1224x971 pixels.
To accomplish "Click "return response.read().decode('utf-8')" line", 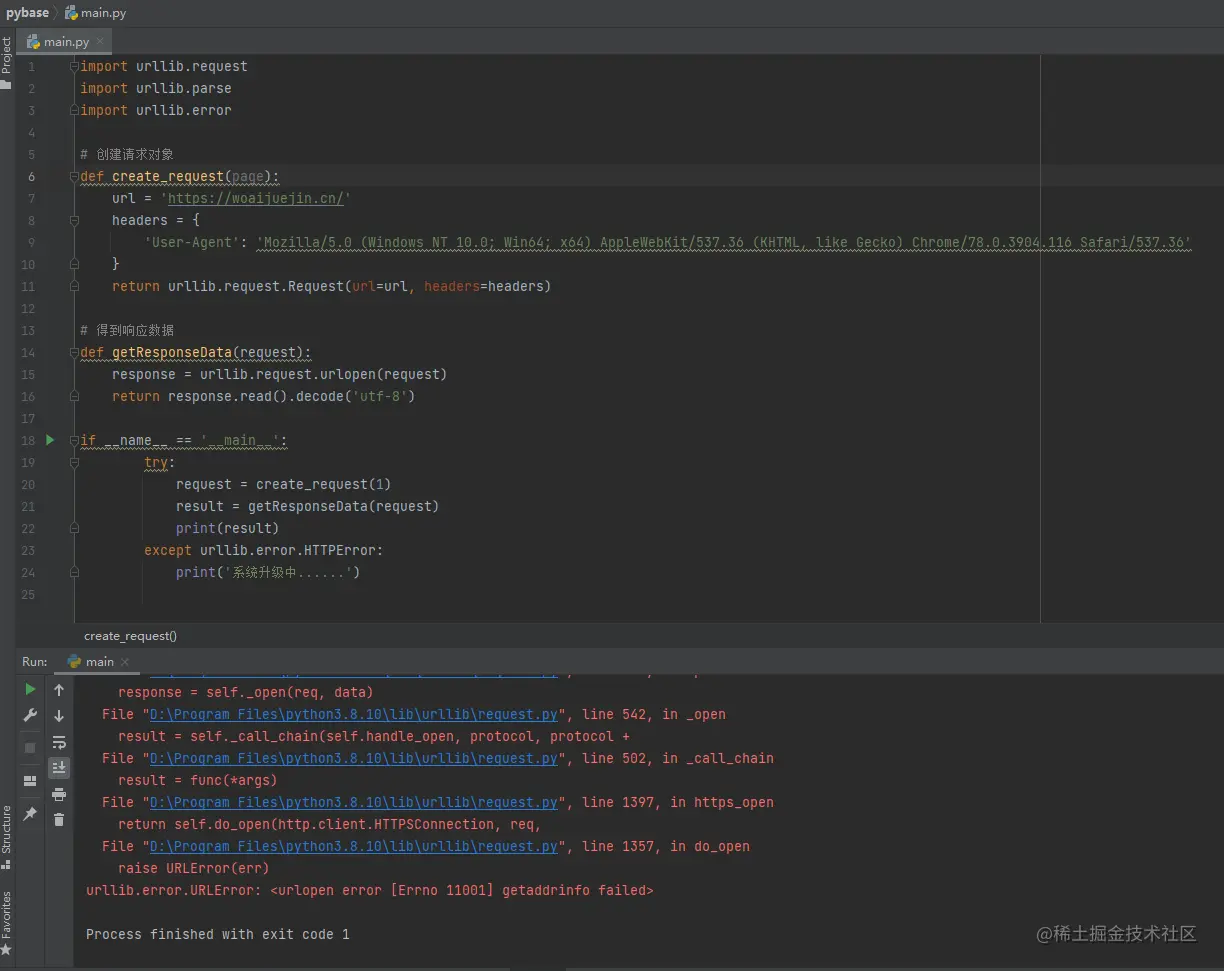I will point(264,396).
